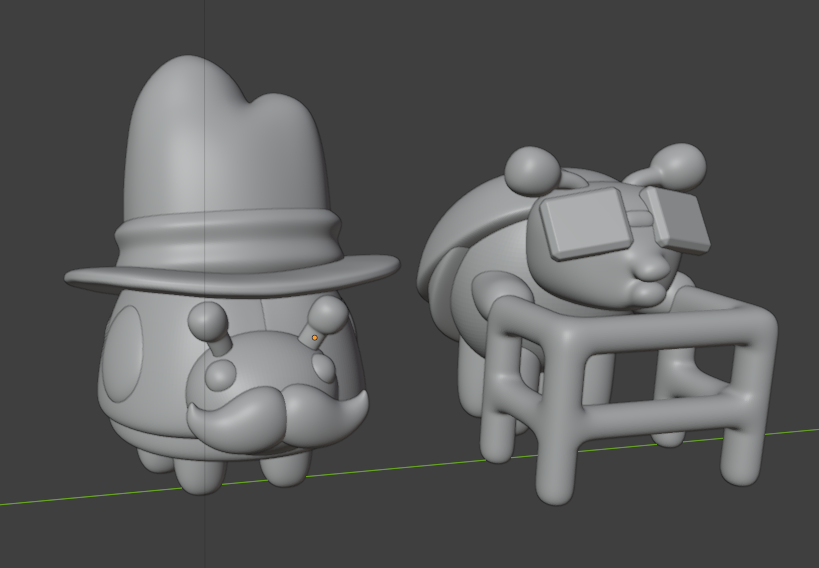Select the square glasses on right character

(x=624, y=222)
